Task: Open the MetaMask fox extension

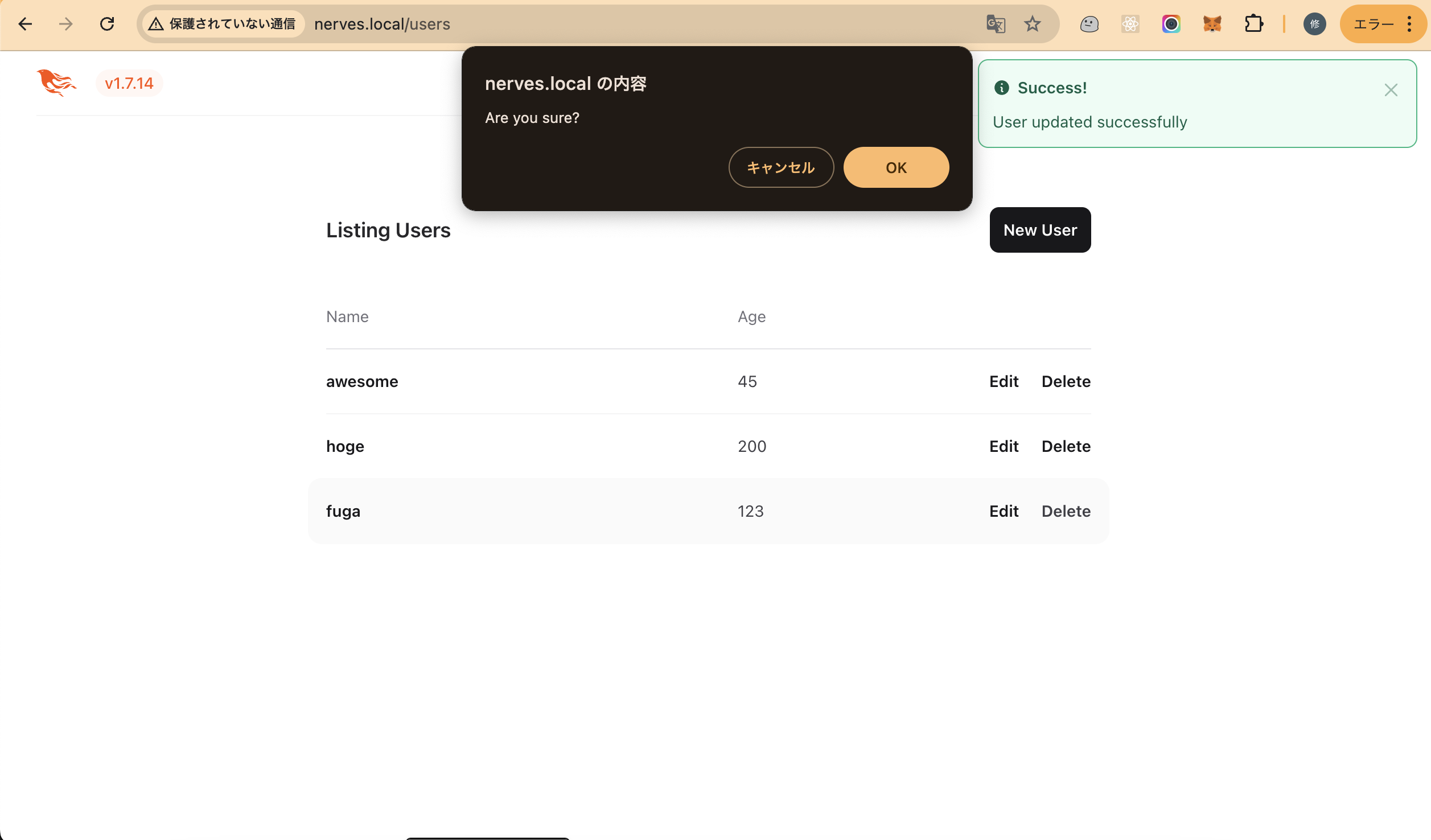Action: pyautogui.click(x=1212, y=24)
